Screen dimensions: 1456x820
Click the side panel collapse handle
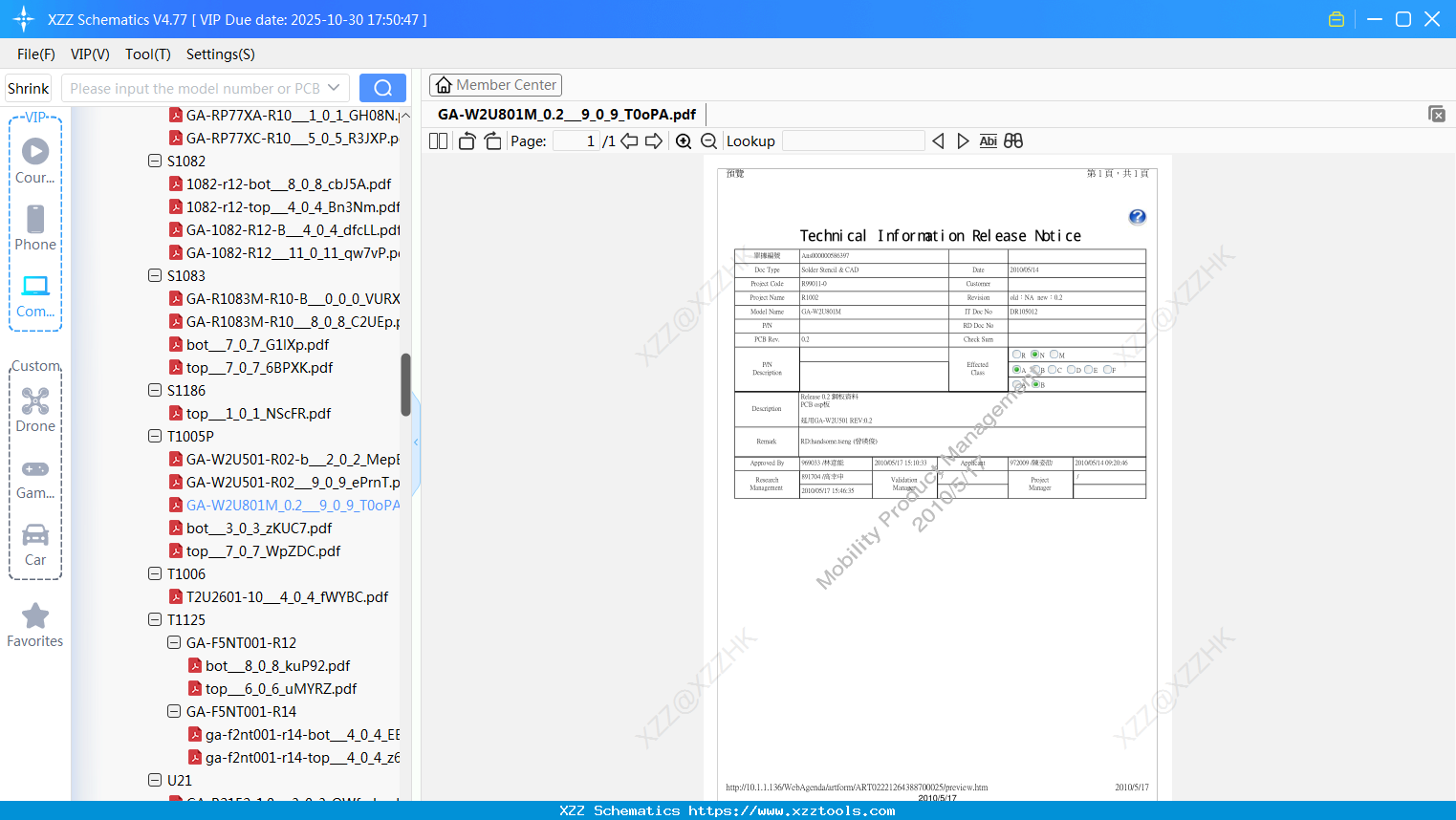coord(416,442)
